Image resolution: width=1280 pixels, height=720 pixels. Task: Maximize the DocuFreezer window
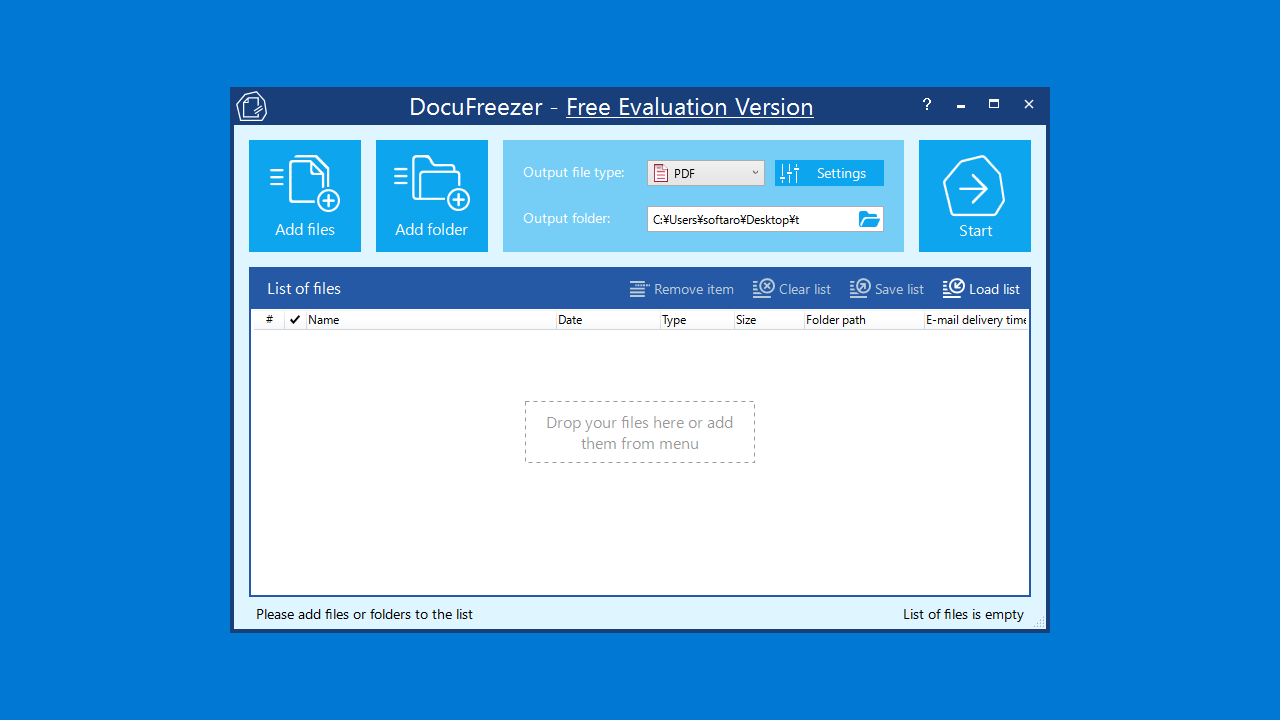pyautogui.click(x=994, y=104)
